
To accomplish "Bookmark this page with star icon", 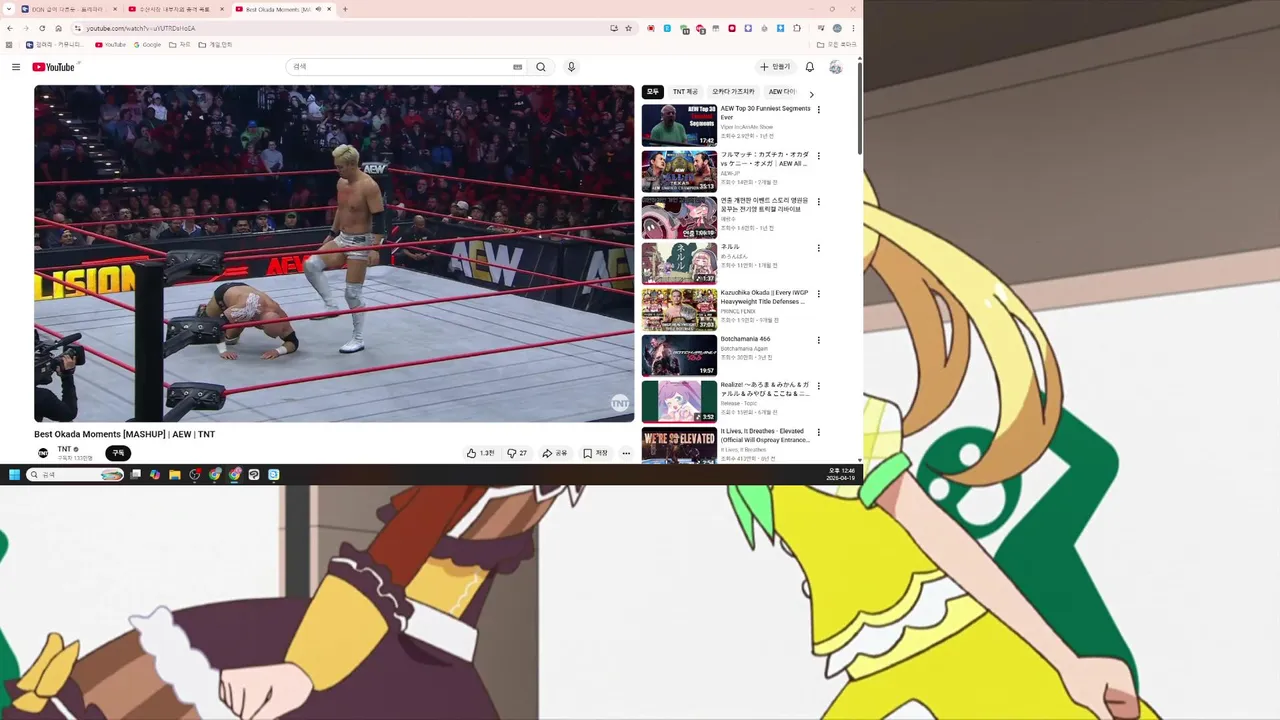I will (628, 28).
